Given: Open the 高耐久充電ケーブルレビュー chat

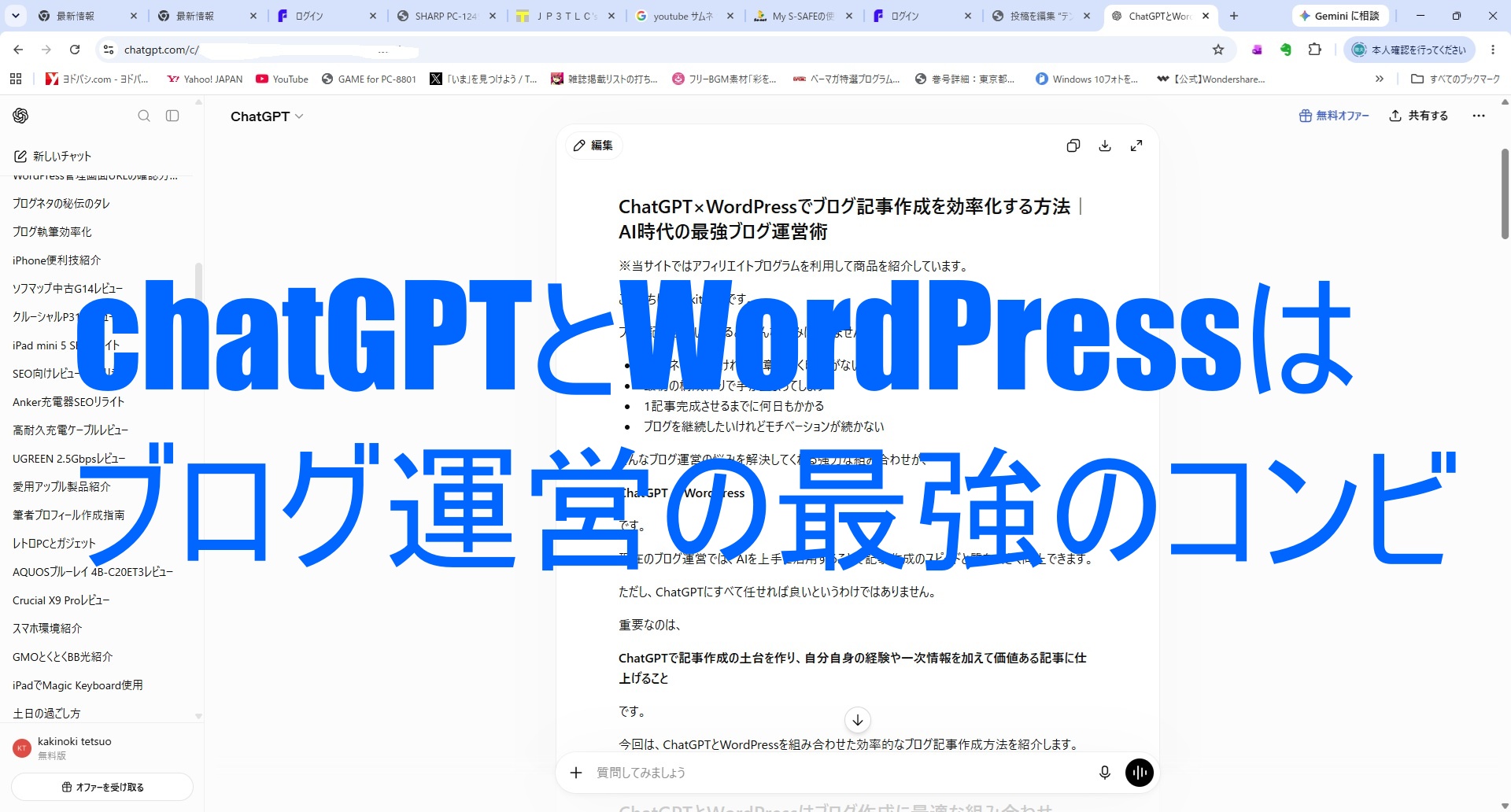Looking at the screenshot, I should [x=70, y=430].
